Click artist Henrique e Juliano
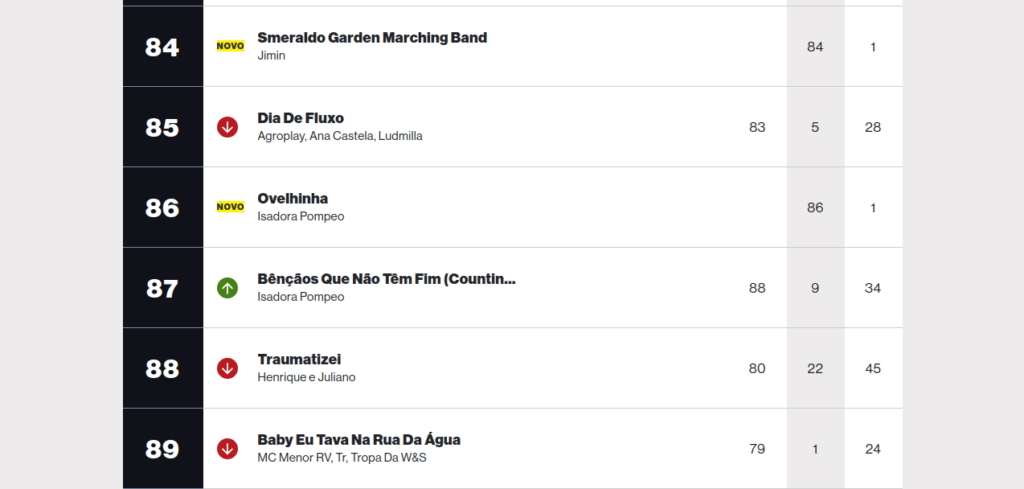 coord(306,377)
